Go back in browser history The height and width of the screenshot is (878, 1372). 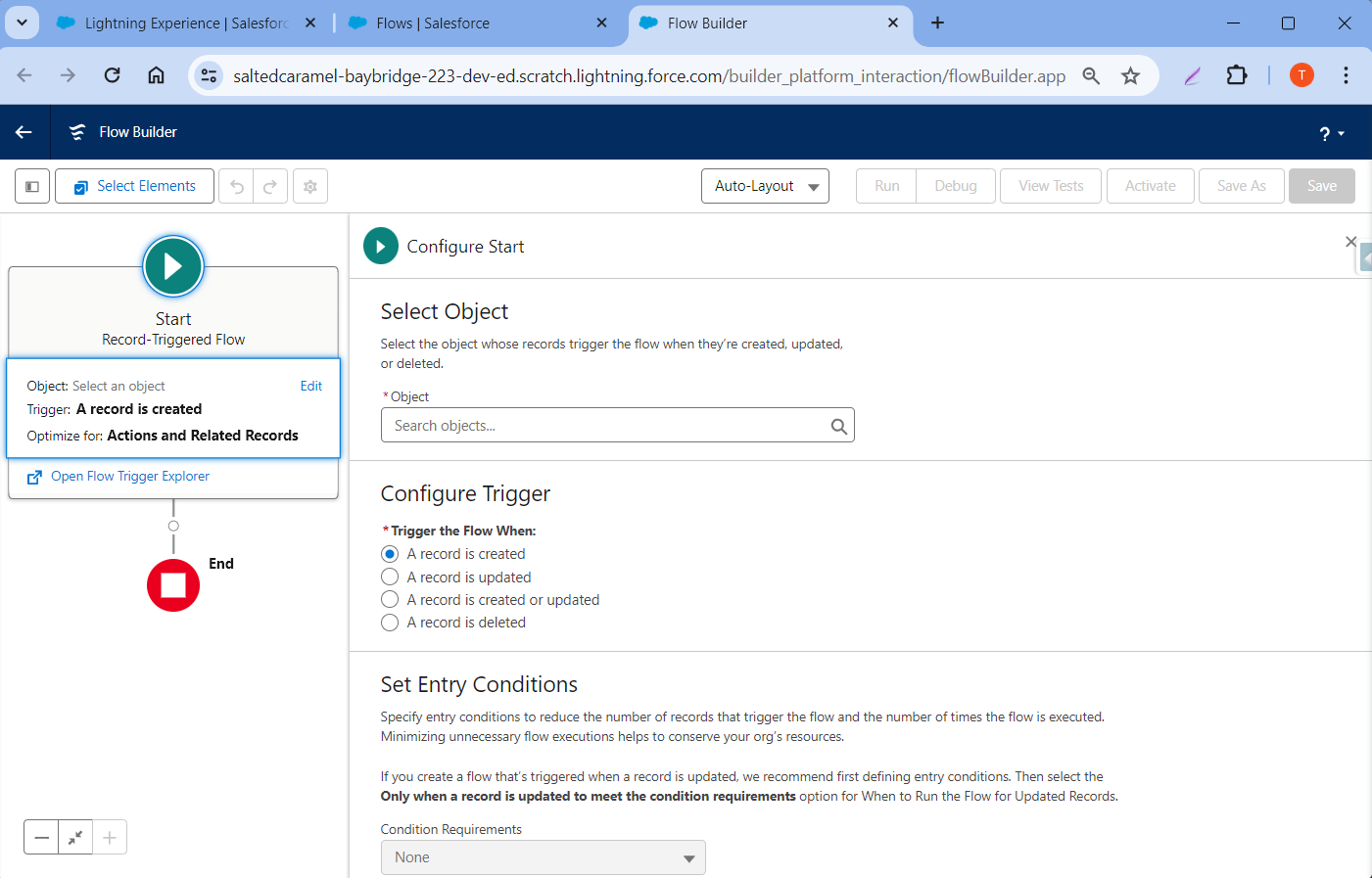[24, 75]
